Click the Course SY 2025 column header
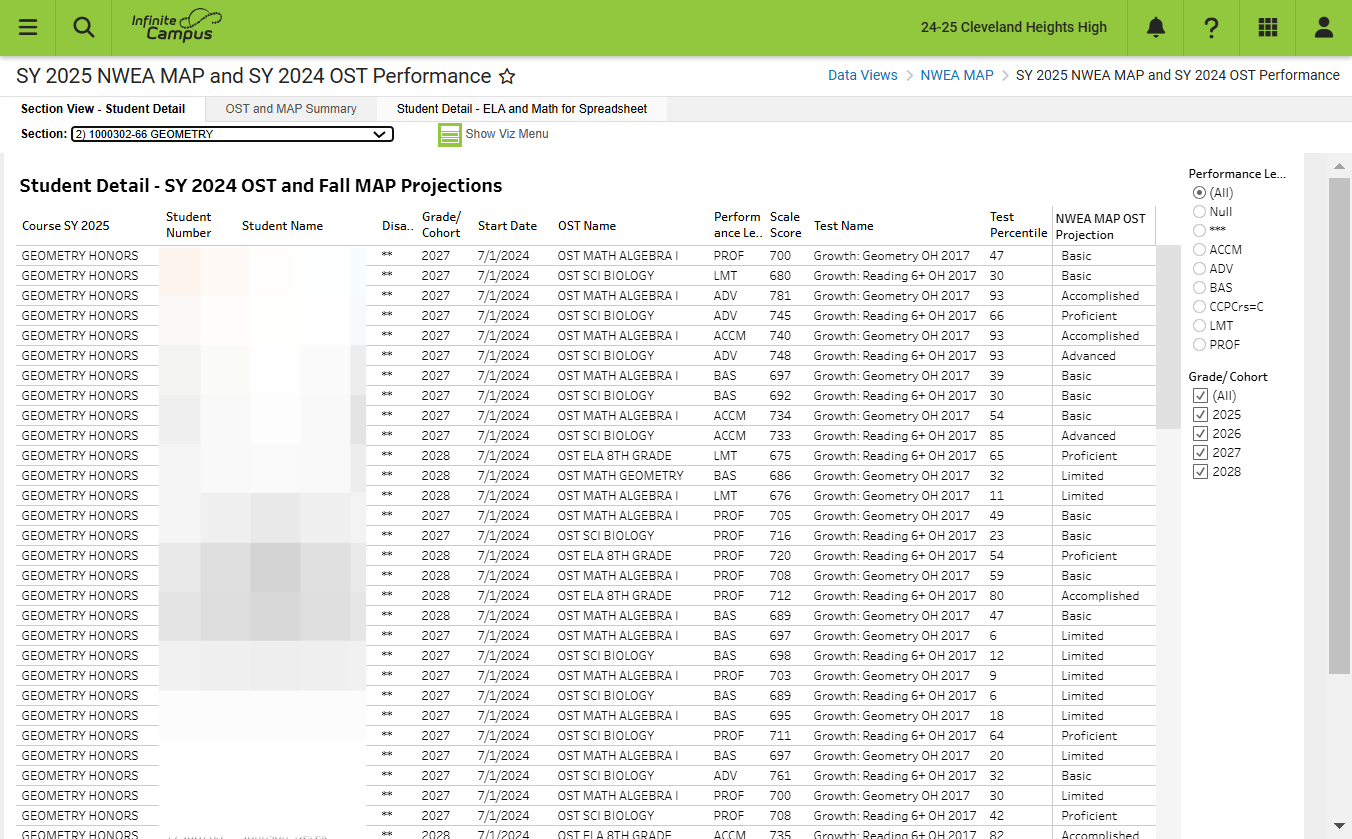1352x839 pixels. pos(66,226)
